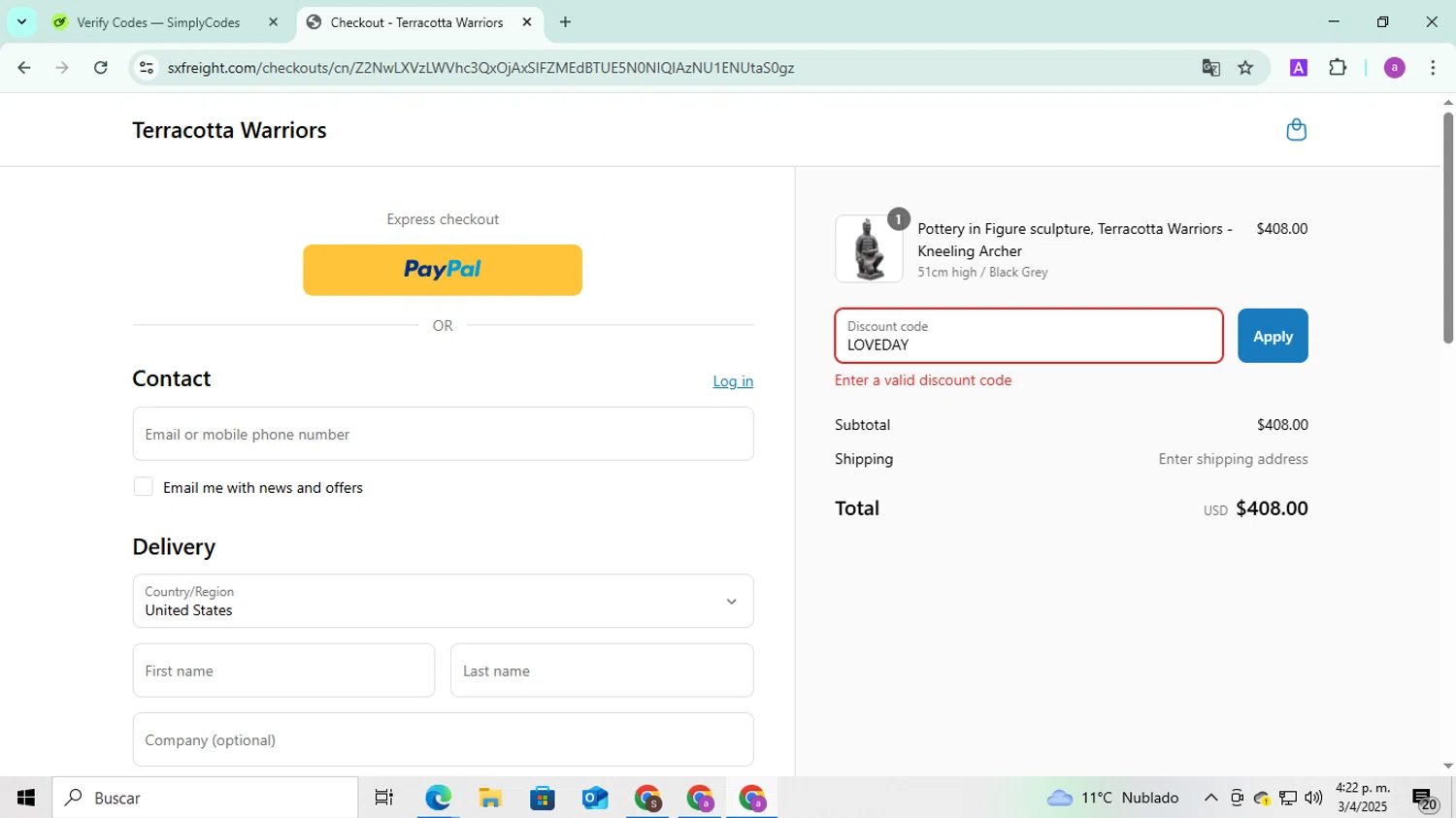Open Microsoft Edge from the taskbar

pos(438,798)
